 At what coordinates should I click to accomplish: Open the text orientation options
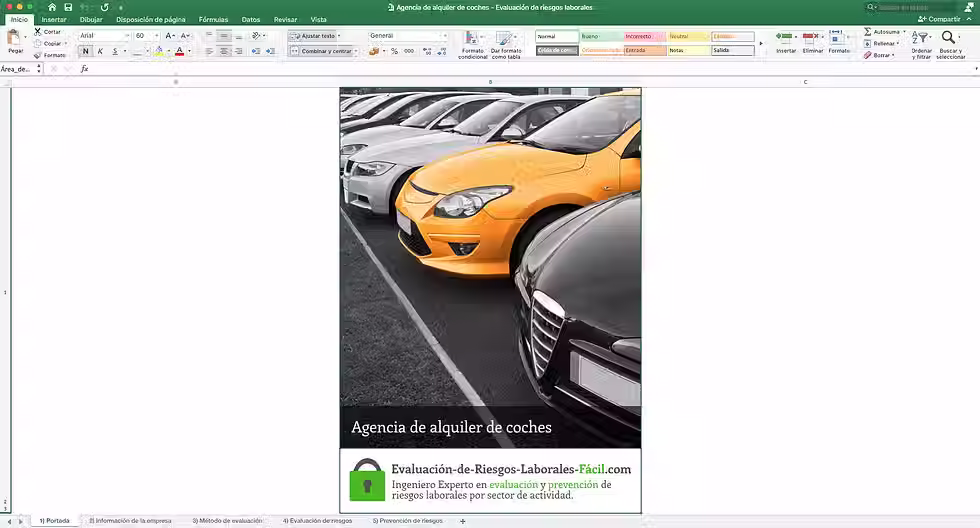(256, 36)
